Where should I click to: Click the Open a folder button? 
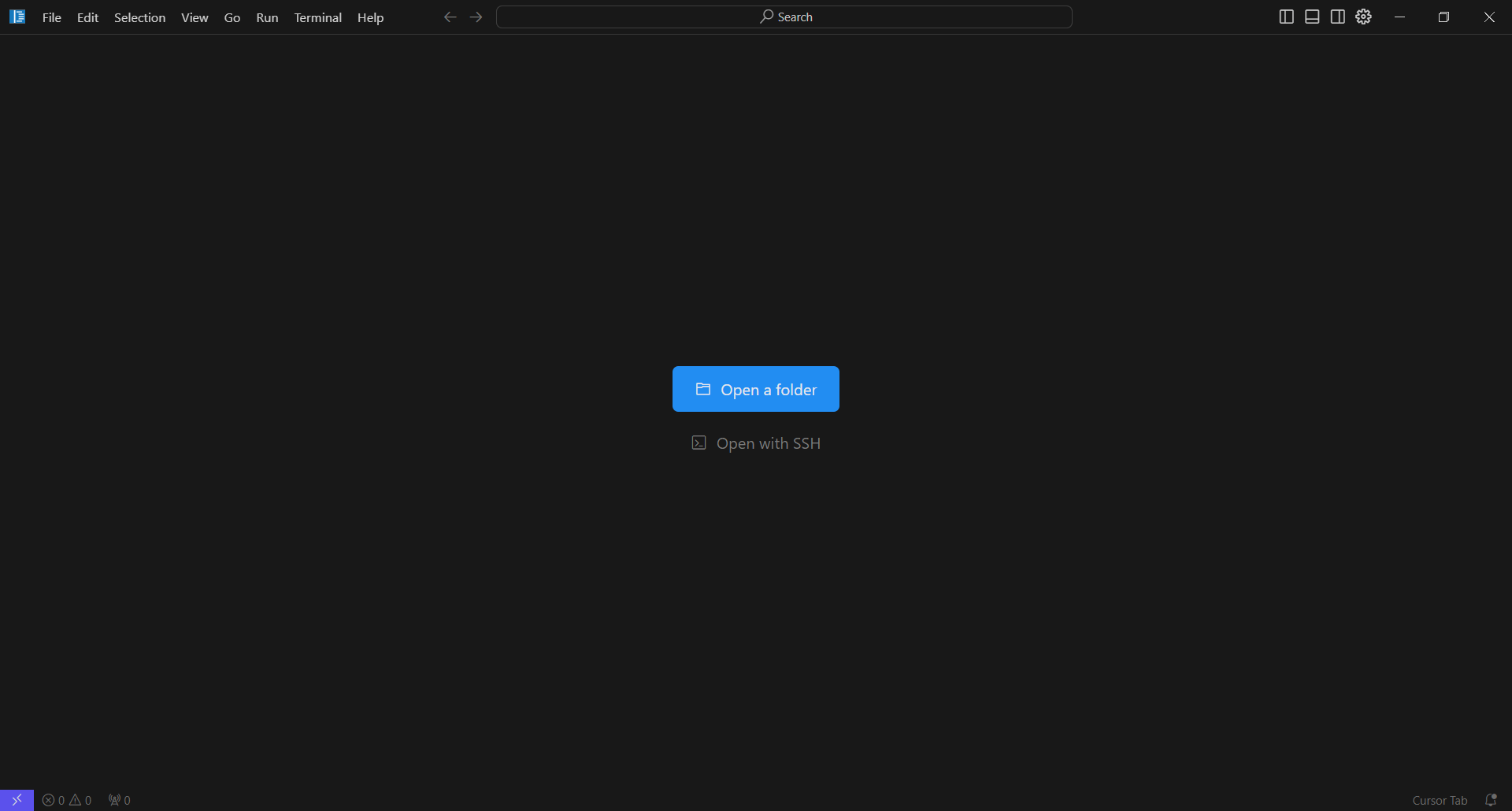click(x=756, y=389)
